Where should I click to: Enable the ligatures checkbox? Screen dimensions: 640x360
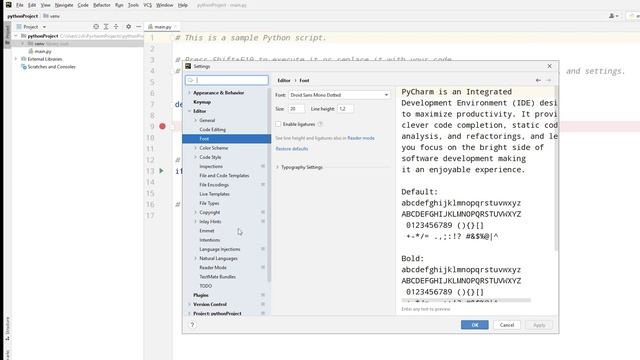click(278, 124)
